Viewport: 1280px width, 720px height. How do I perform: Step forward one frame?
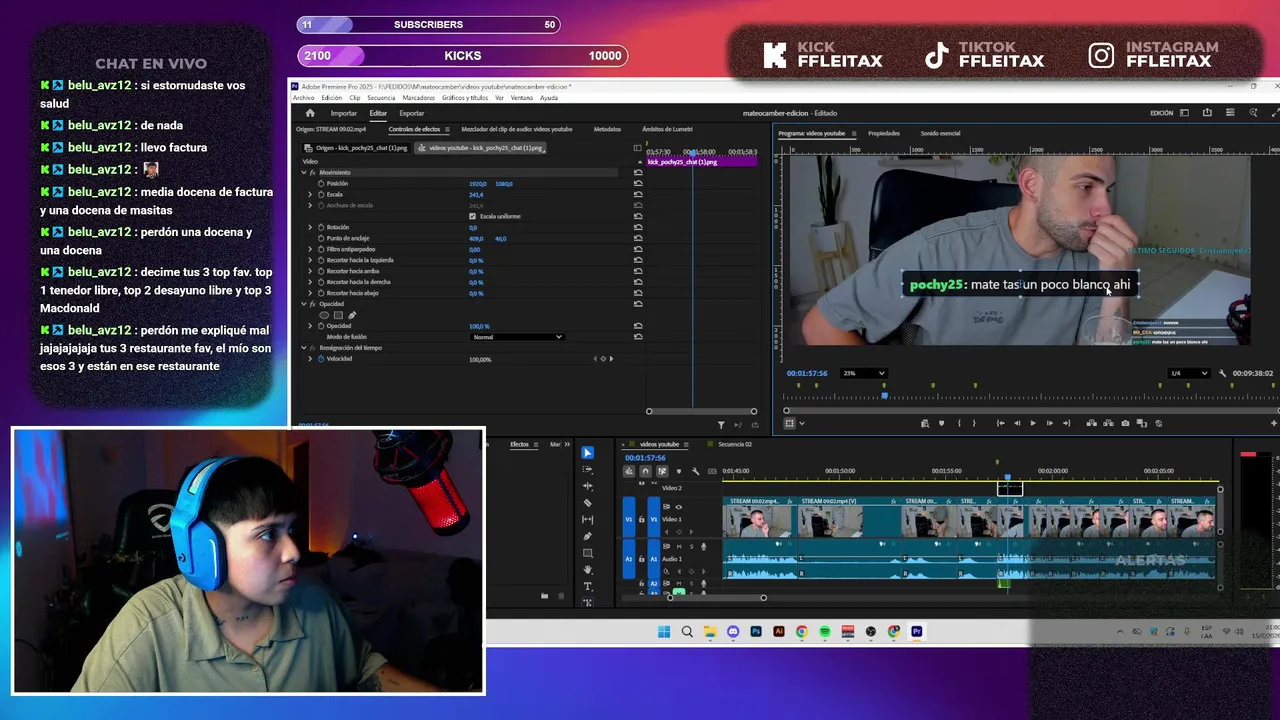[x=1049, y=423]
